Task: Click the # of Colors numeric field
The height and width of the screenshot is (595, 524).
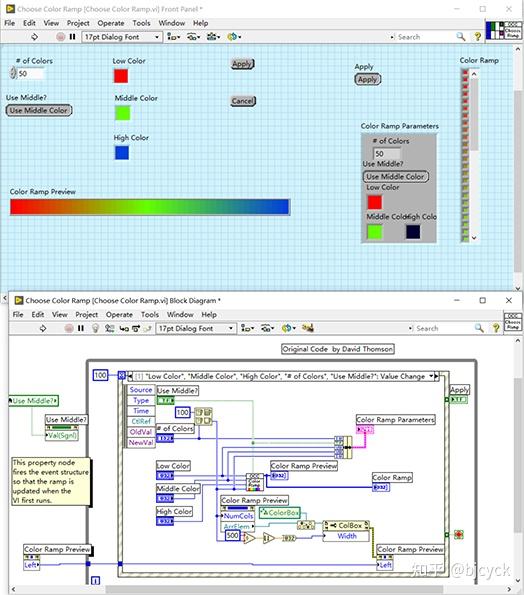Action: [30, 74]
